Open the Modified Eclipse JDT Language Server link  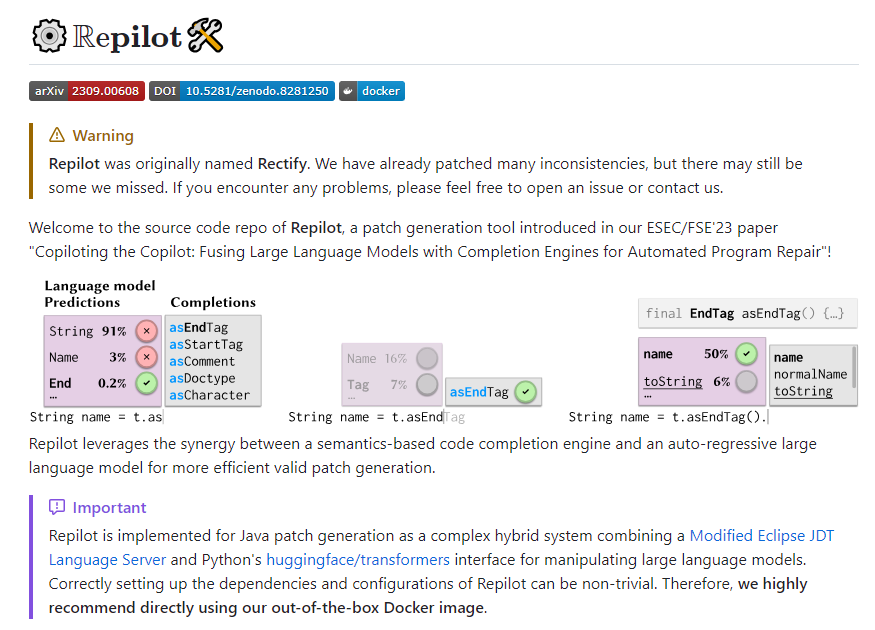tap(761, 535)
